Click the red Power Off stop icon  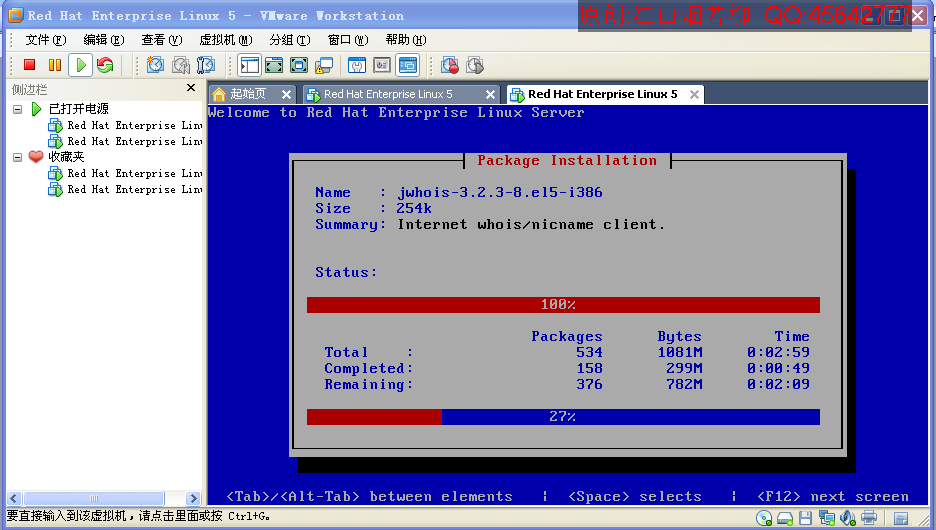point(29,64)
